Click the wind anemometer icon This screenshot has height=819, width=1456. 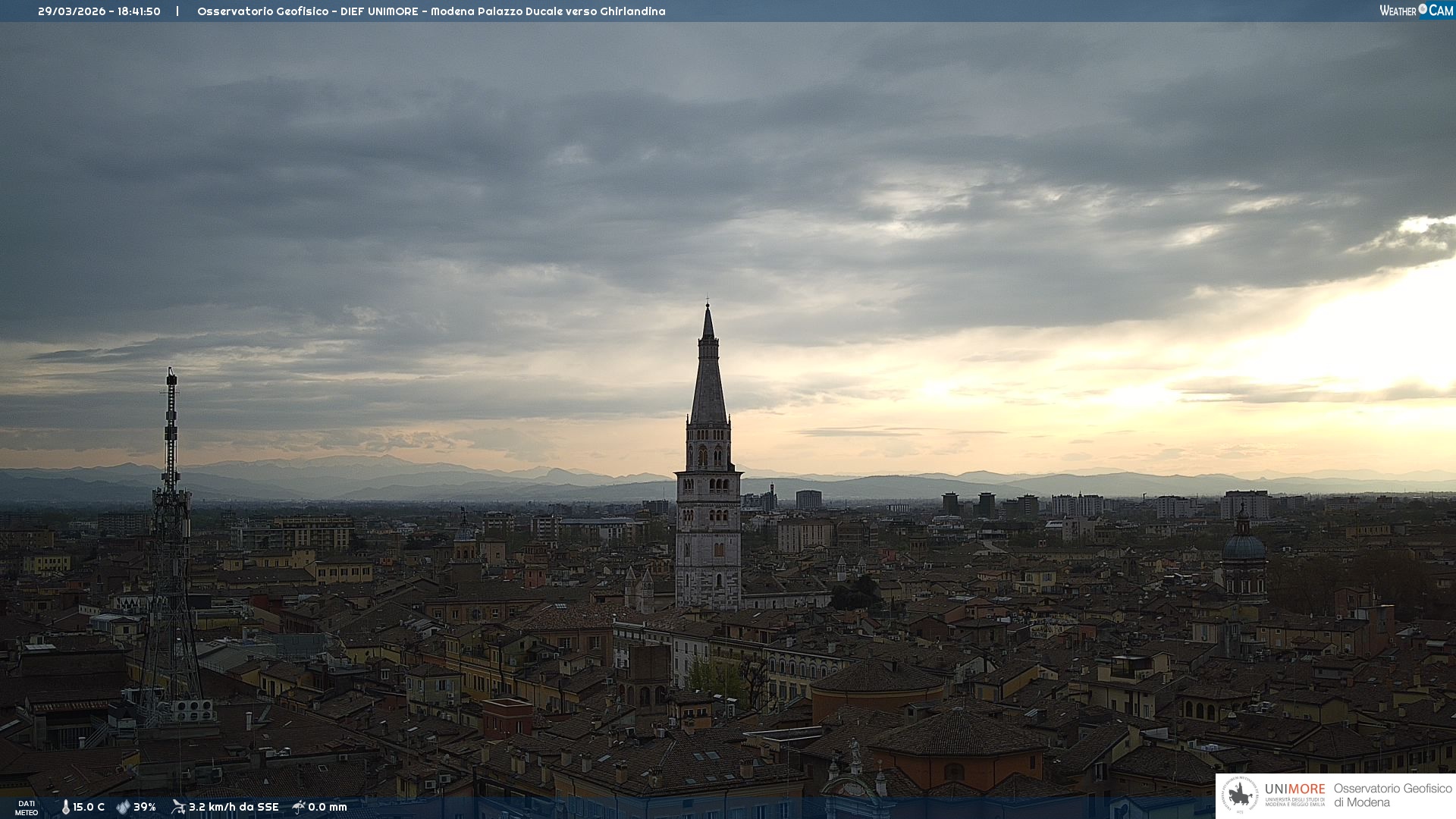coord(178,807)
